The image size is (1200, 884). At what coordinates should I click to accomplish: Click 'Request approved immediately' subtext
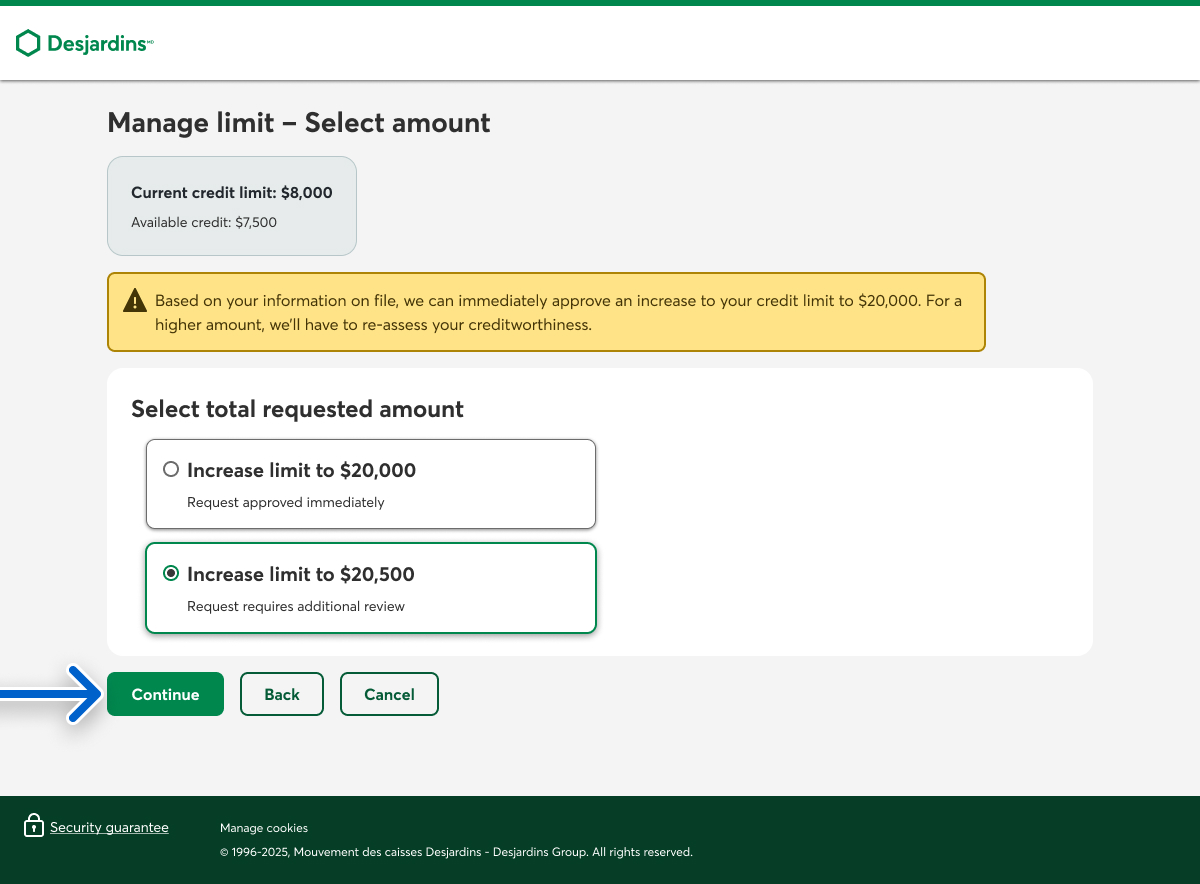point(285,502)
